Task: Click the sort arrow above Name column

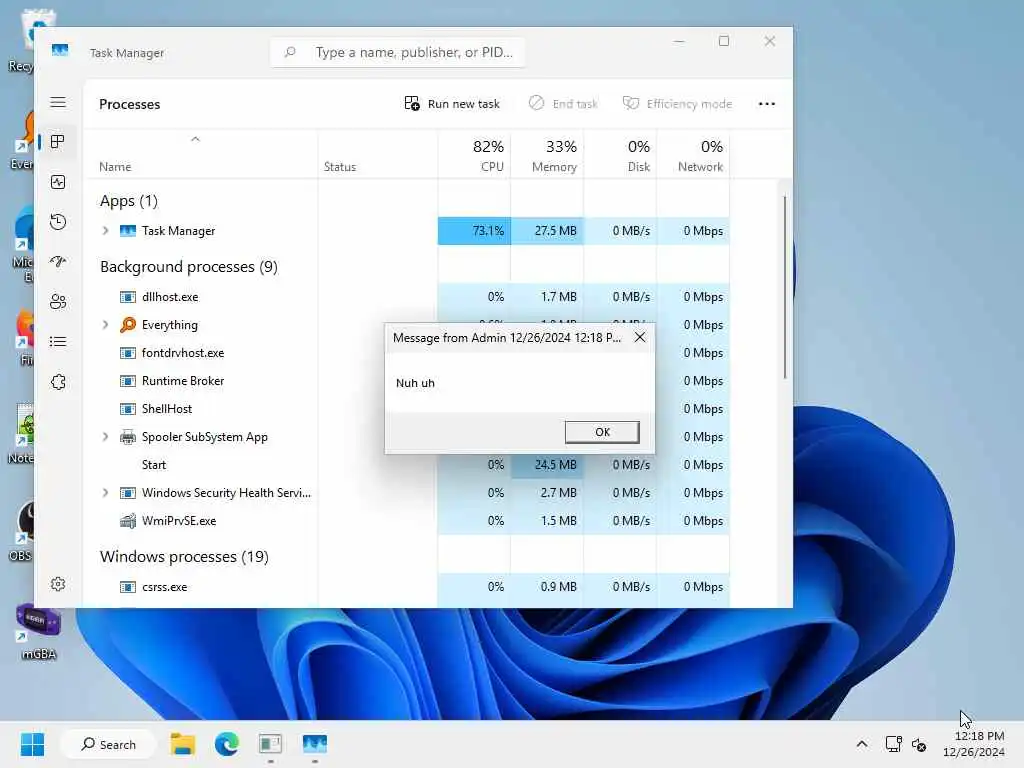Action: click(195, 139)
